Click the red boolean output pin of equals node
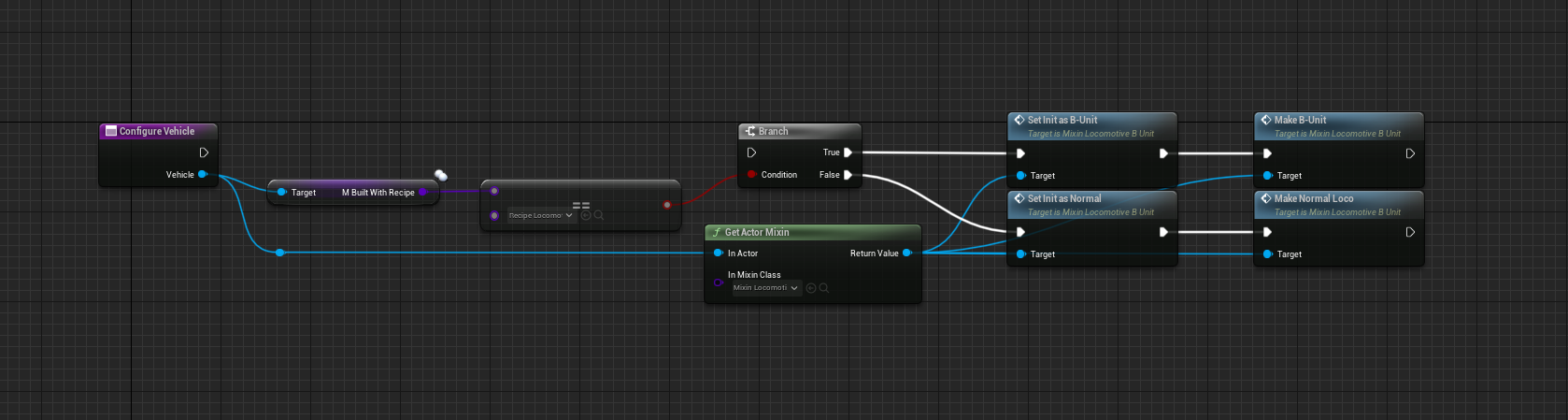The height and width of the screenshot is (420, 1568). tap(666, 204)
